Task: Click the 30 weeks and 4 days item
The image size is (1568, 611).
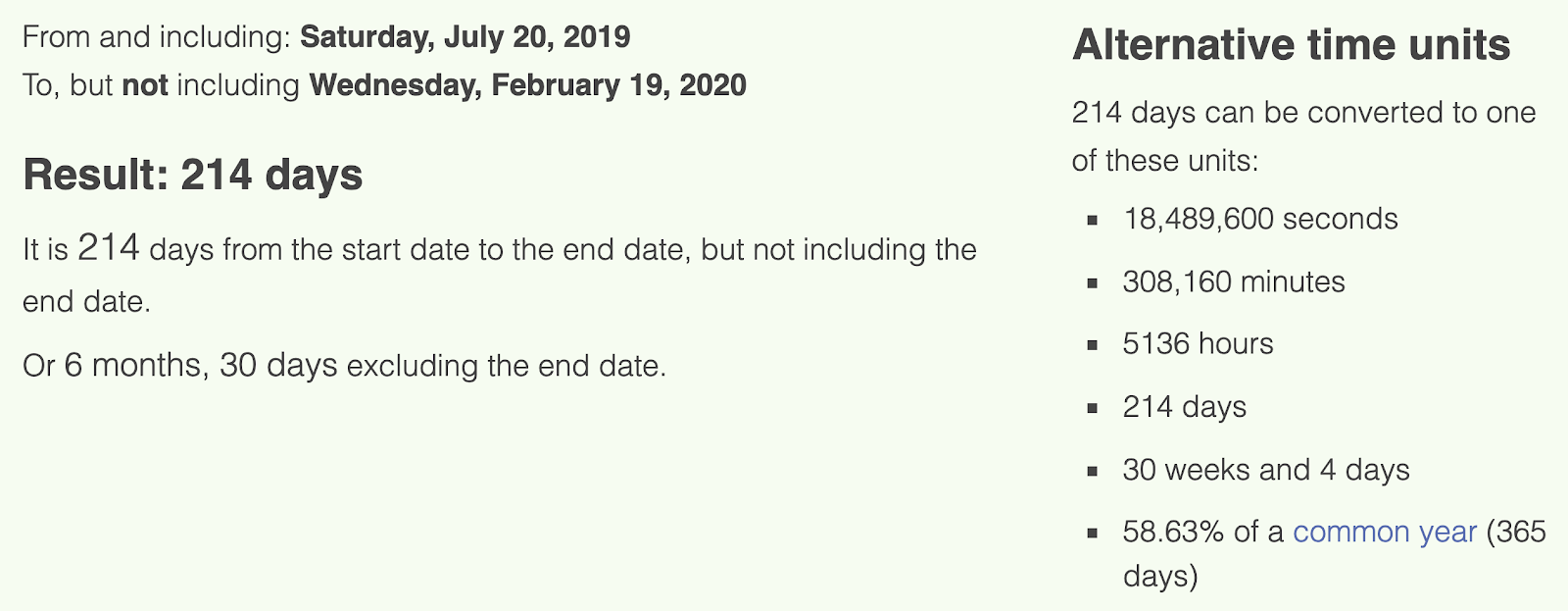Action: coord(1266,470)
